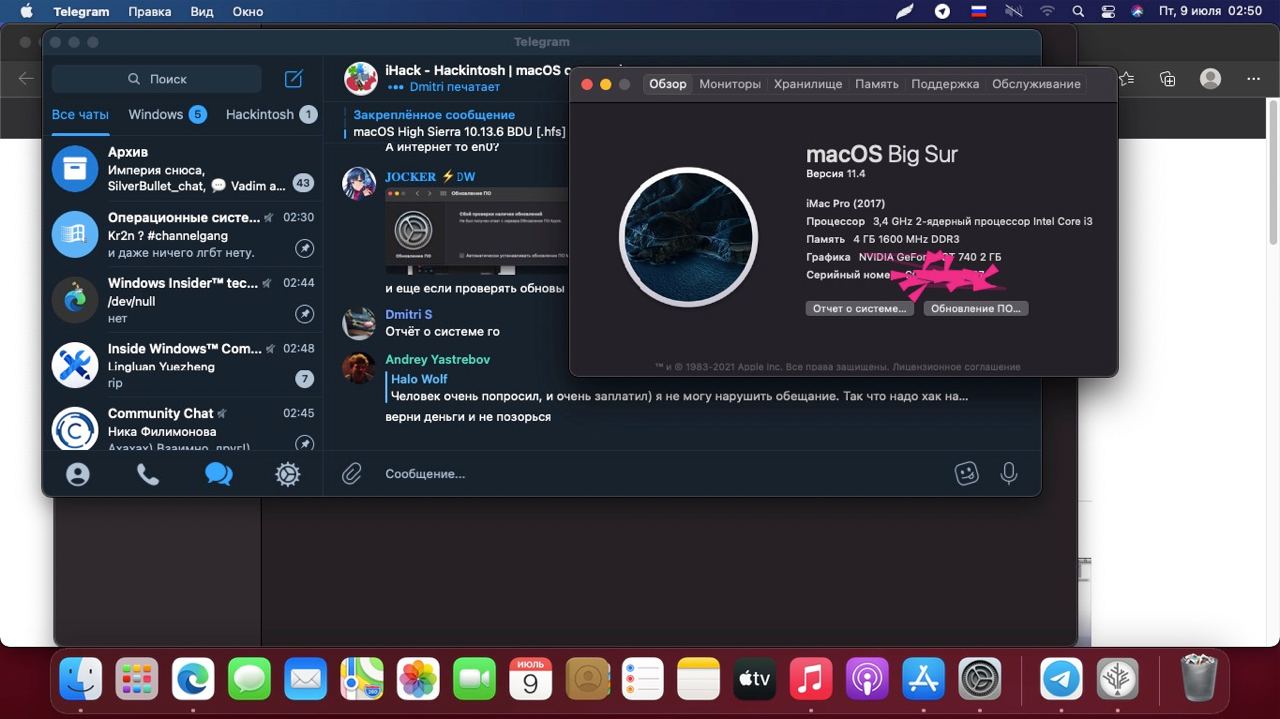Click the muted sound icon in menu bar
Viewport: 1280px width, 719px height.
[x=1014, y=11]
